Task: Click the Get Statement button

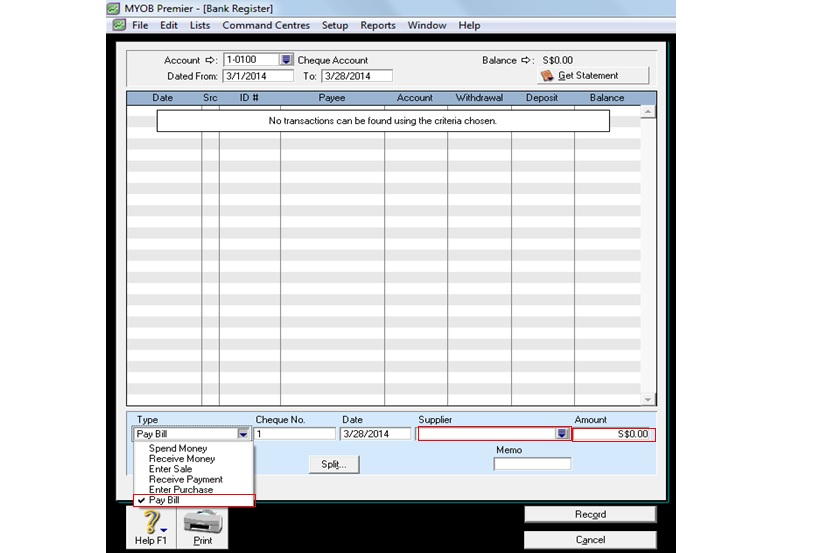Action: [593, 76]
